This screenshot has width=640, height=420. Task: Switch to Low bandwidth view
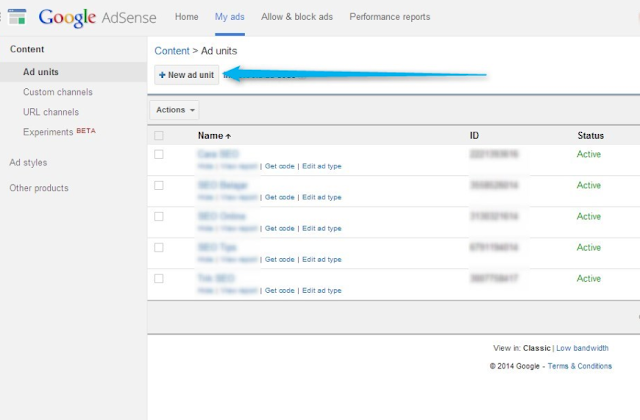coord(582,348)
